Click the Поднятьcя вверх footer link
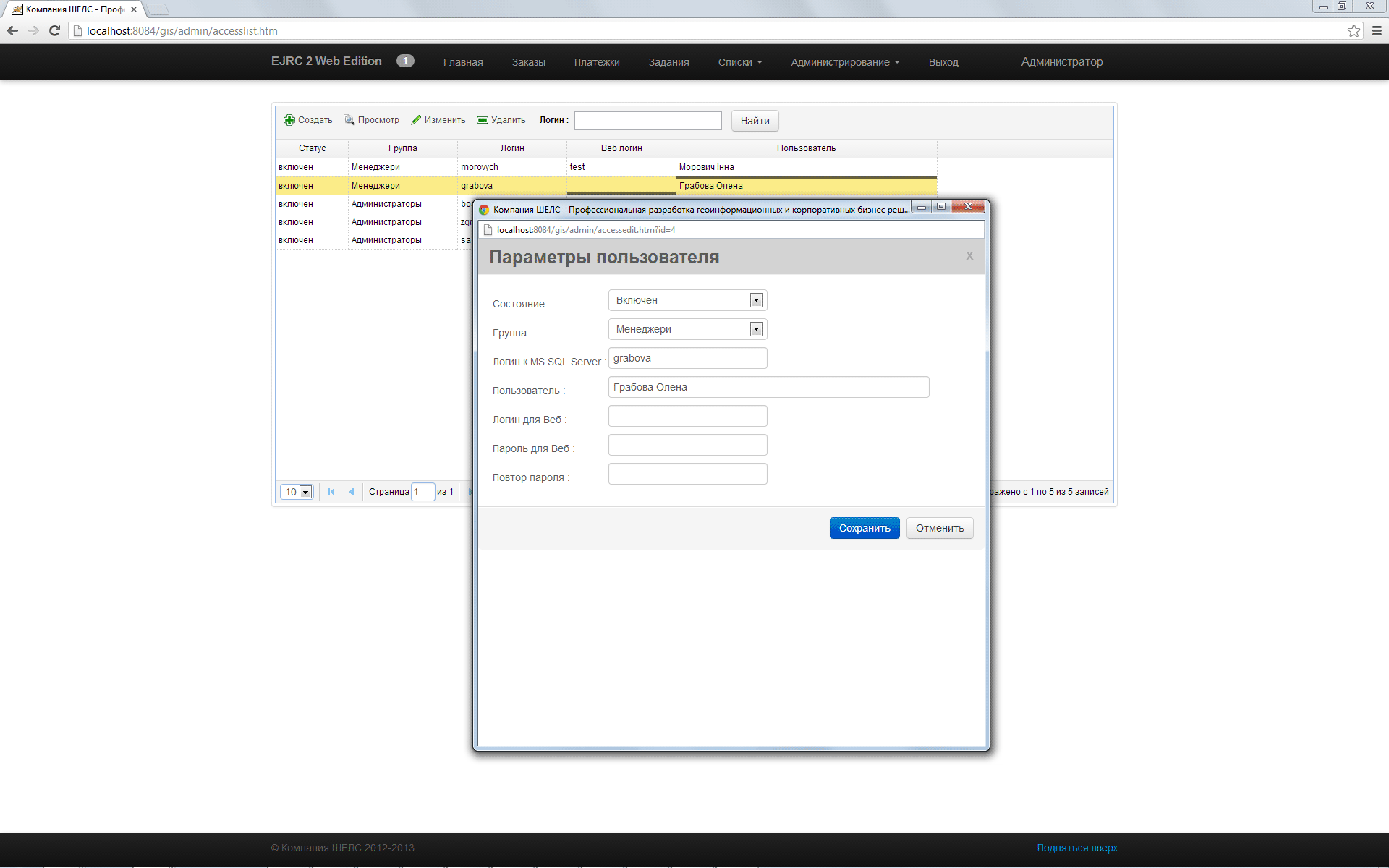The height and width of the screenshot is (868, 1389). click(1076, 848)
